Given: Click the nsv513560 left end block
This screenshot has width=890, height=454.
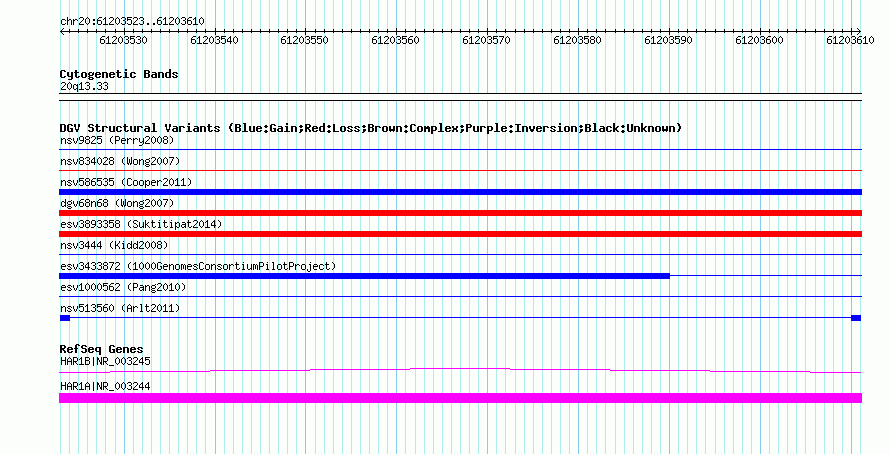Looking at the screenshot, I should click(x=65, y=318).
